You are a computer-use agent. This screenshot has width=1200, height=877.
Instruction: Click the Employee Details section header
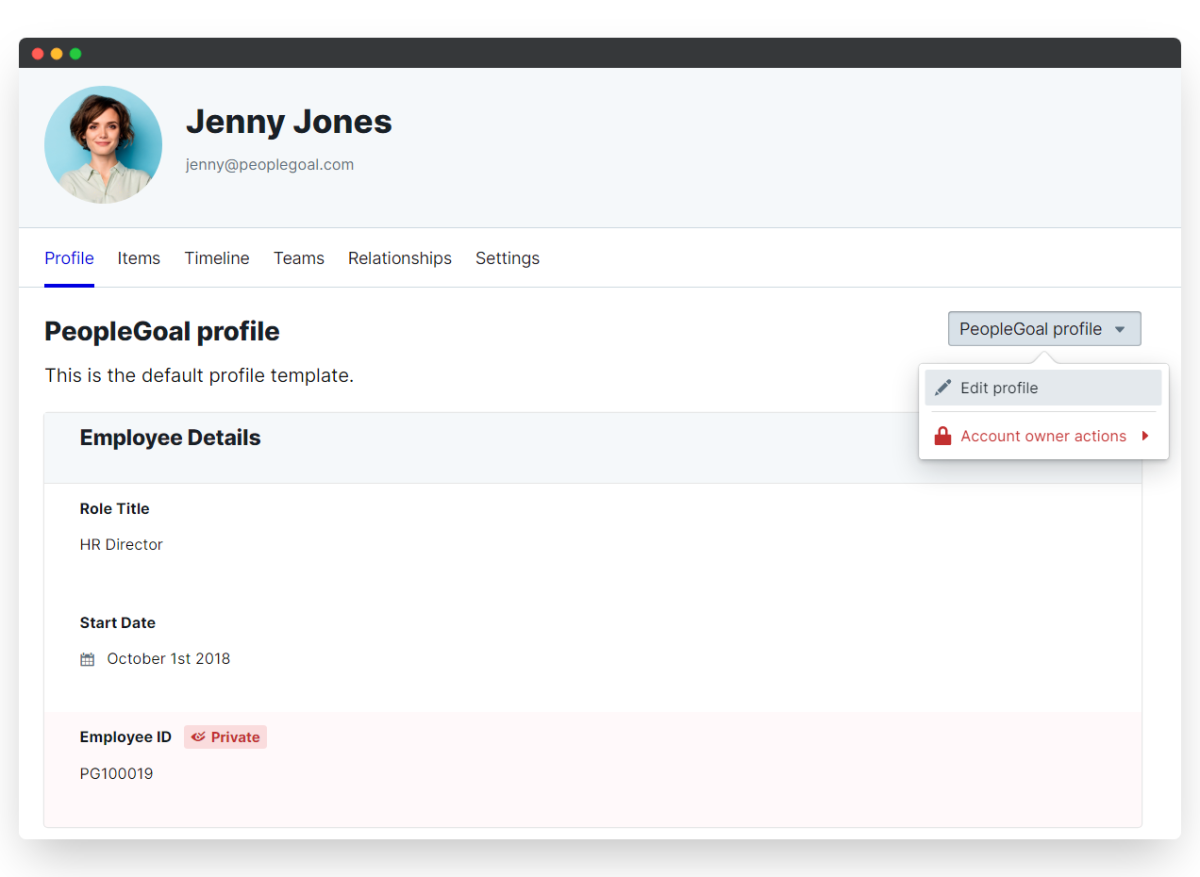(x=170, y=438)
